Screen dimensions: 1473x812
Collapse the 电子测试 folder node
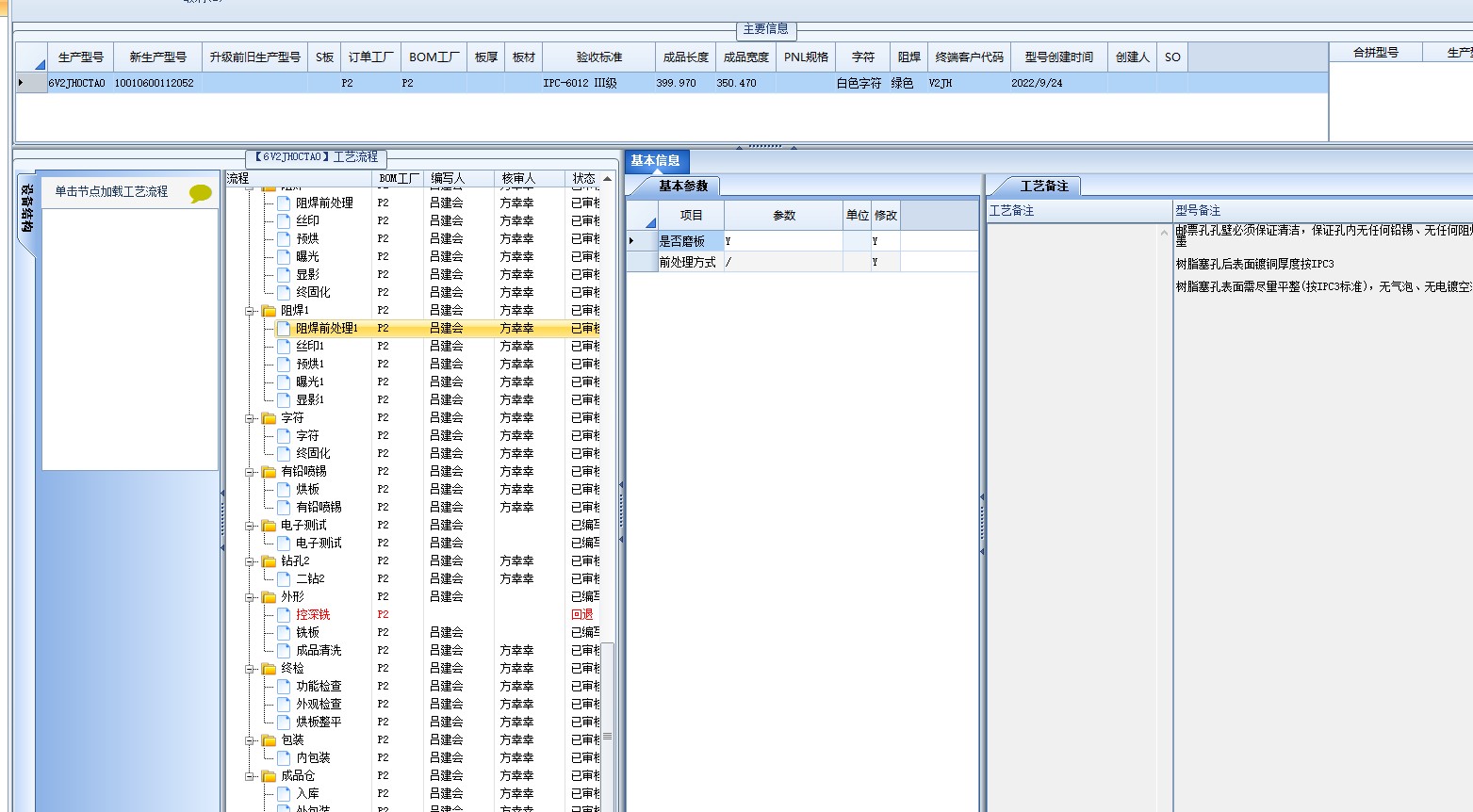pos(251,526)
